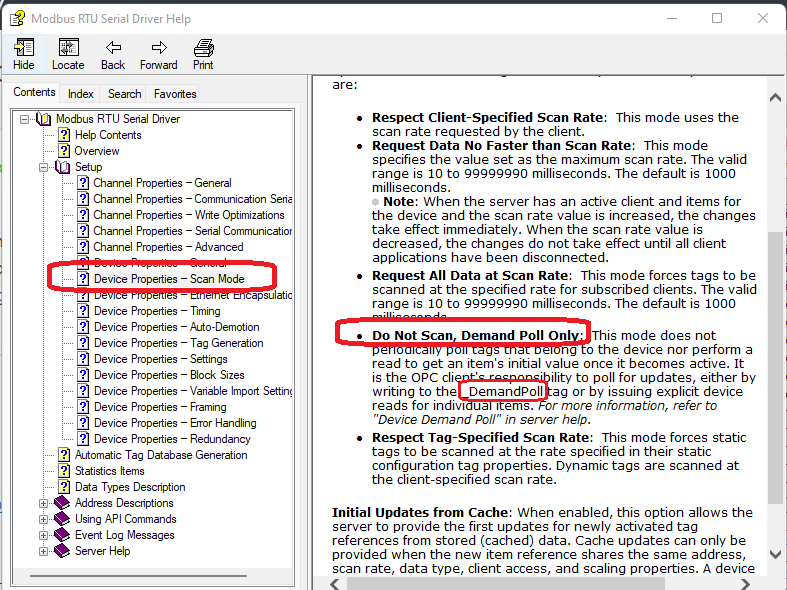Image resolution: width=787 pixels, height=590 pixels.
Task: Click the Modbus RTU Serial Driver book icon
Action: pyautogui.click(x=44, y=119)
